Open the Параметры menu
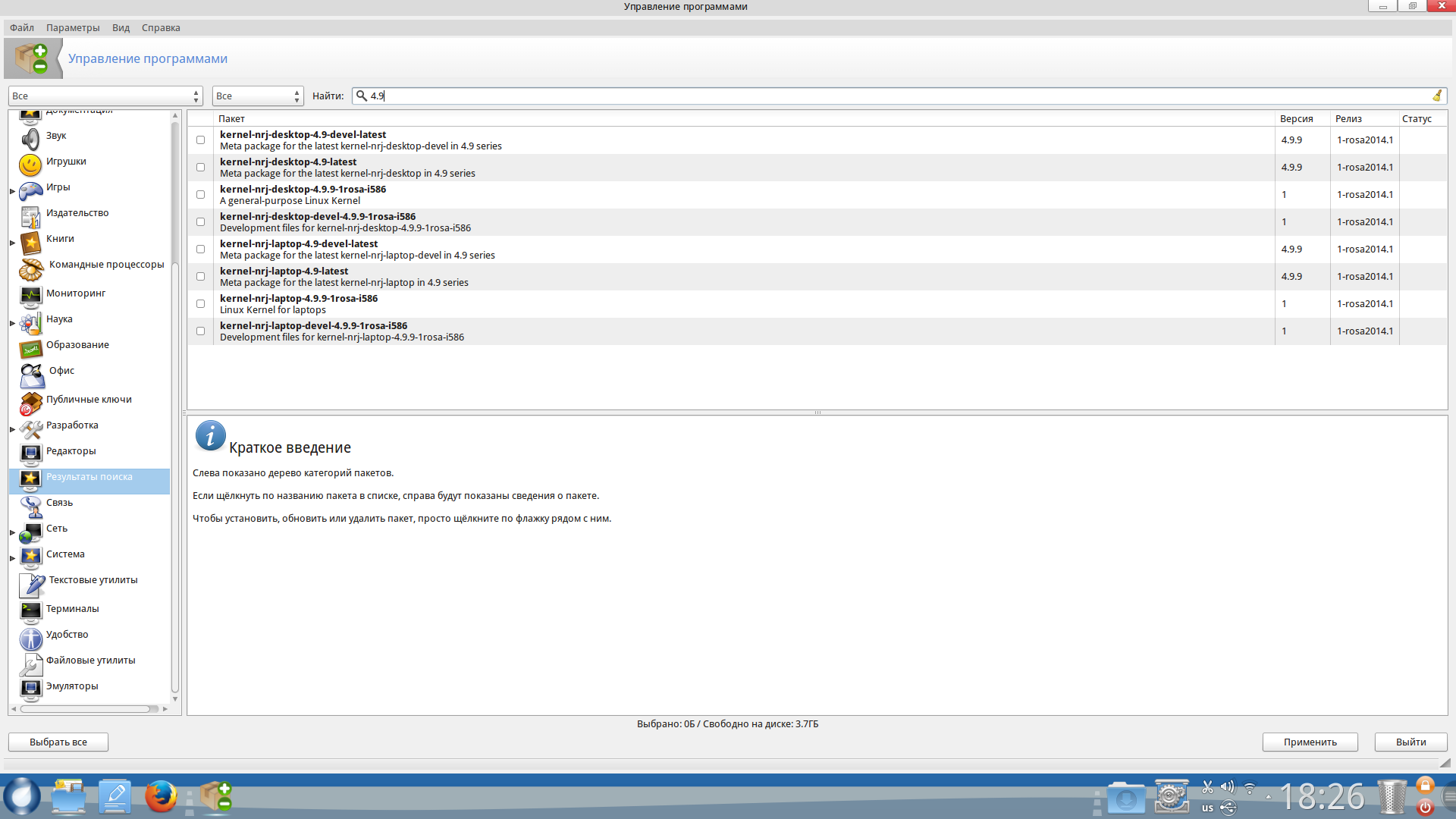 point(73,28)
